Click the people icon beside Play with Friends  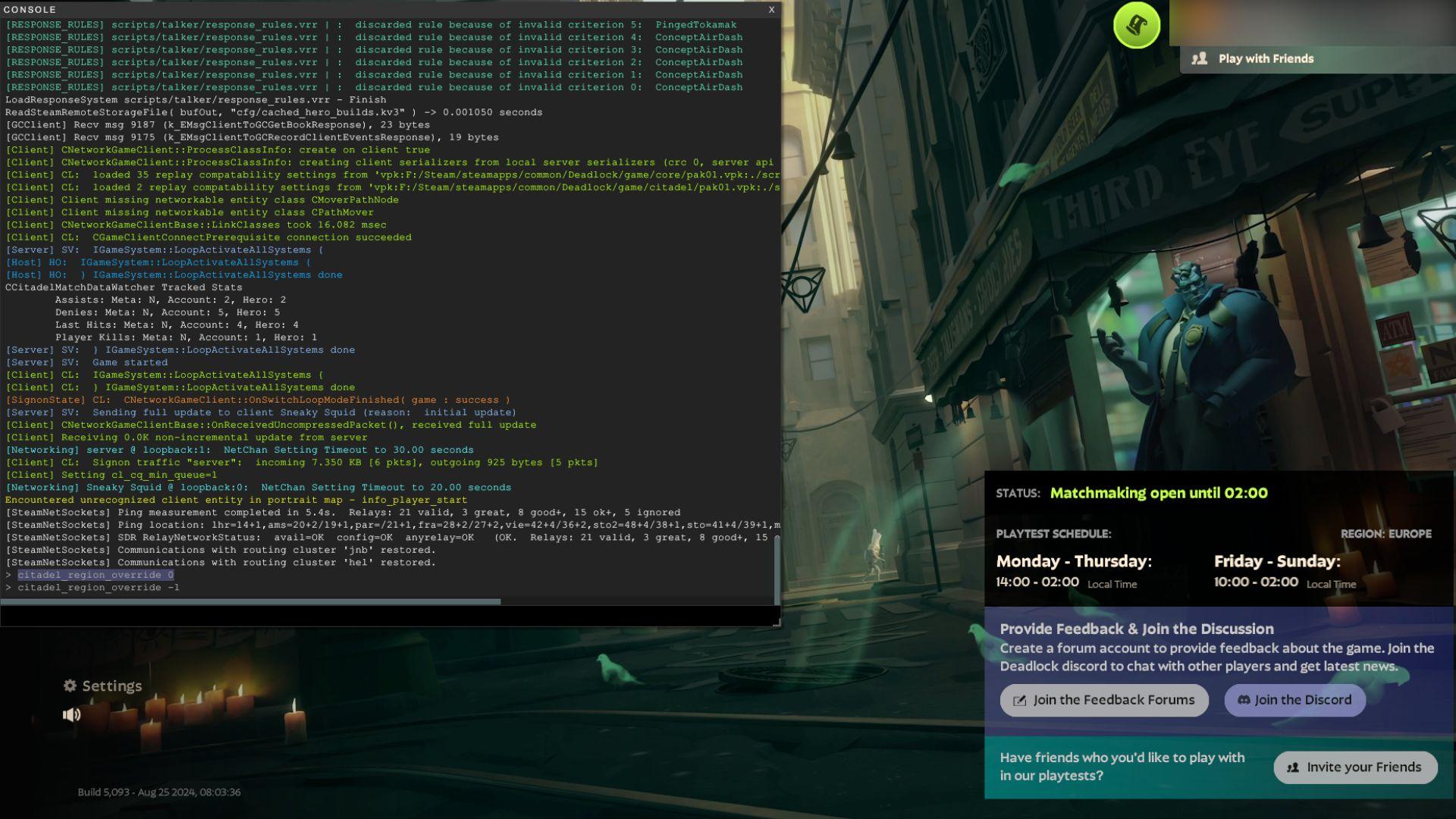click(x=1199, y=58)
